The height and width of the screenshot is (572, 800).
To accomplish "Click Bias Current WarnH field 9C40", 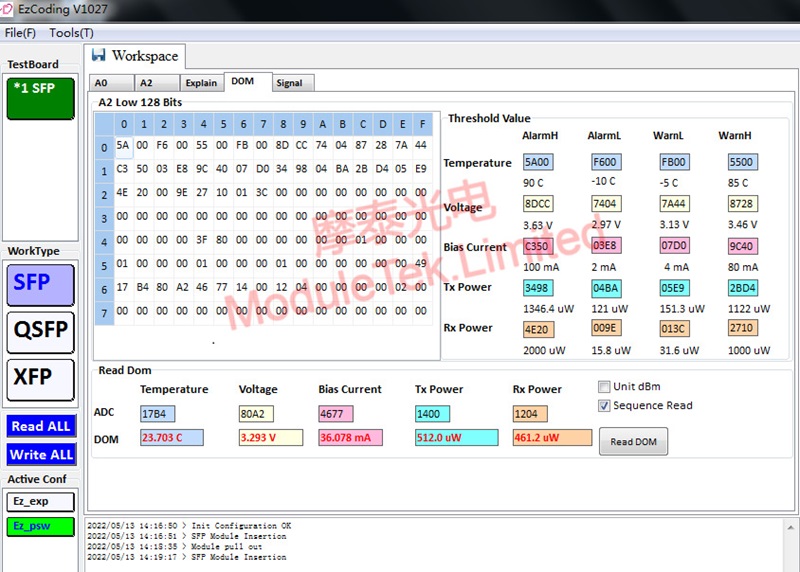I will point(742,246).
